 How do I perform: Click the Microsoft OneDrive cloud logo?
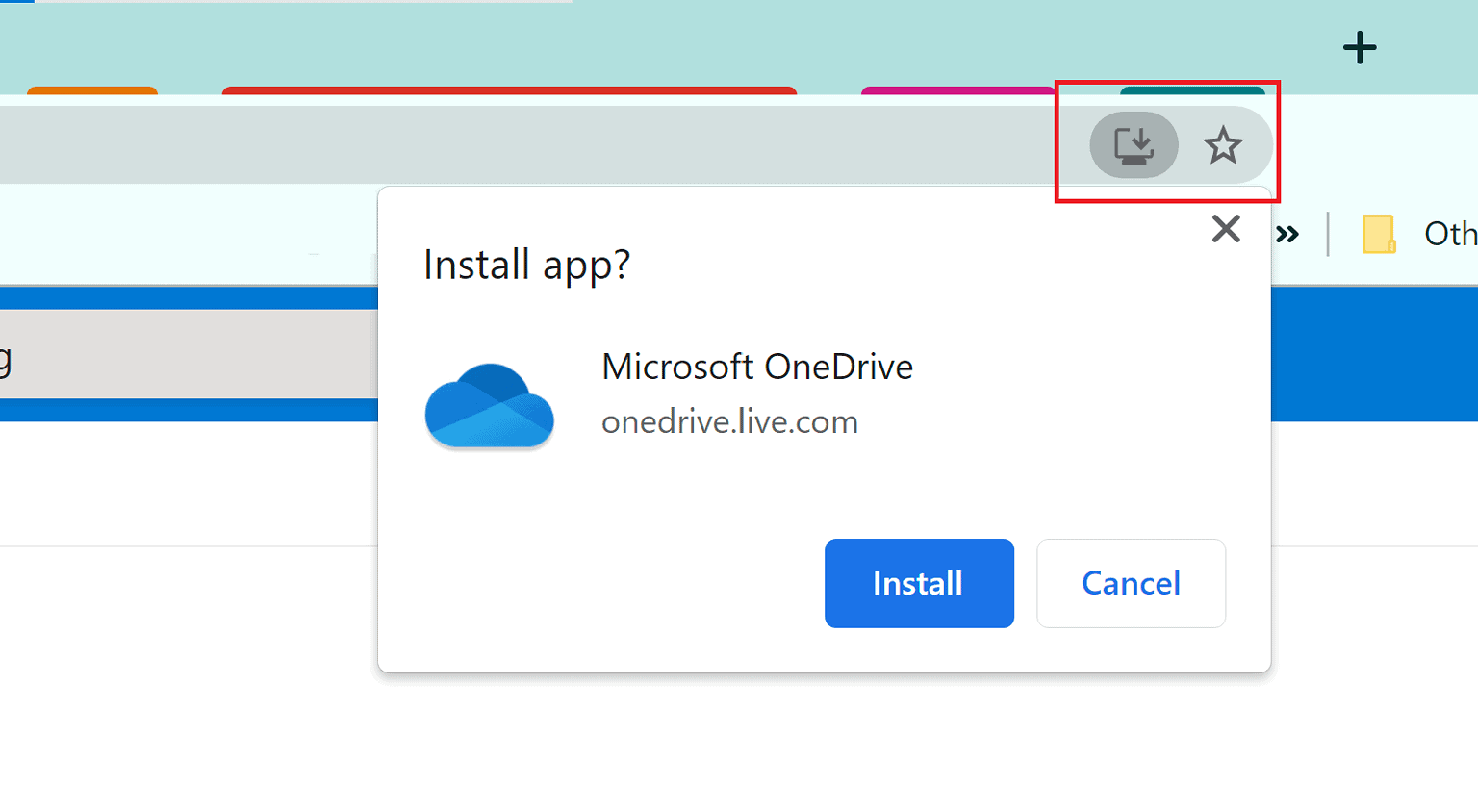(x=489, y=405)
